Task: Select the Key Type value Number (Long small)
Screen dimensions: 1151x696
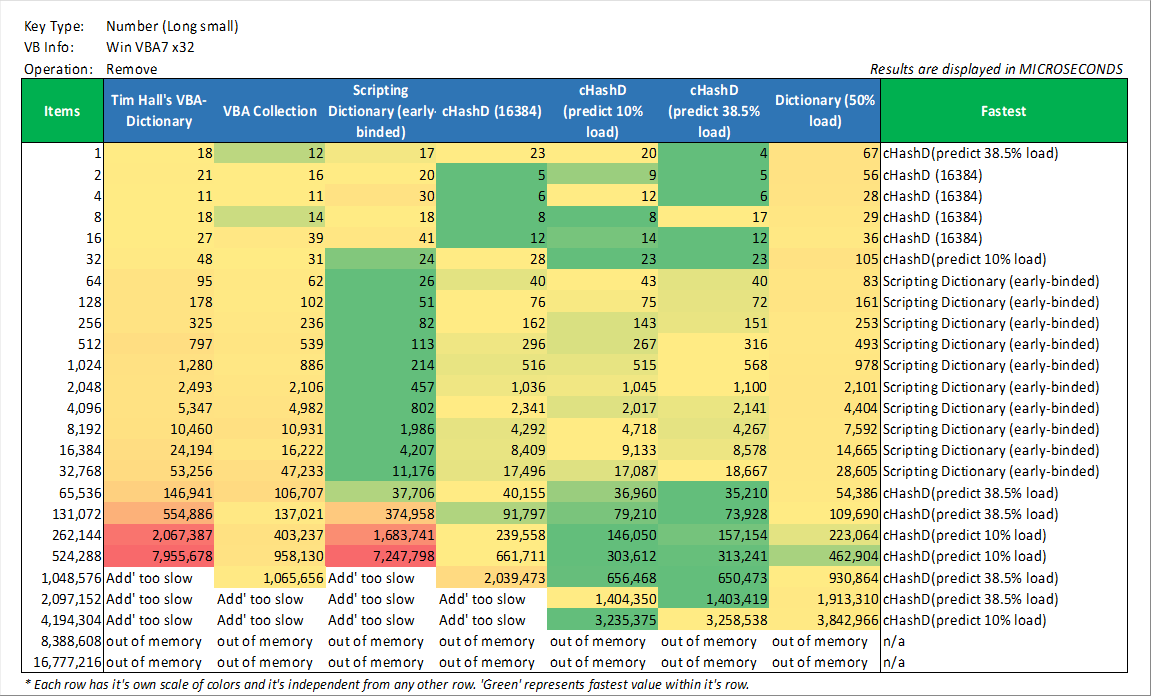Action: 172,27
